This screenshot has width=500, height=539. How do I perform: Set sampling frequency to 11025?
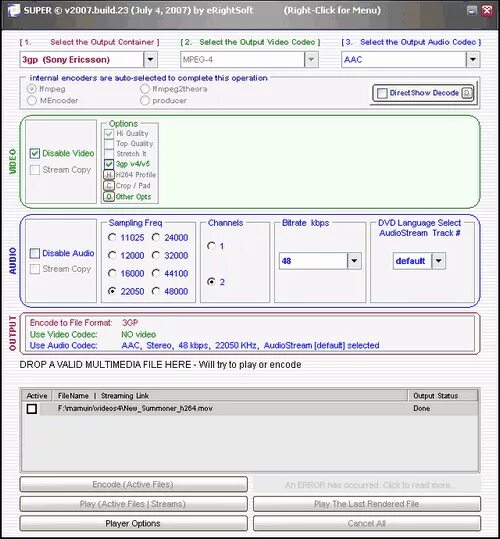(112, 237)
